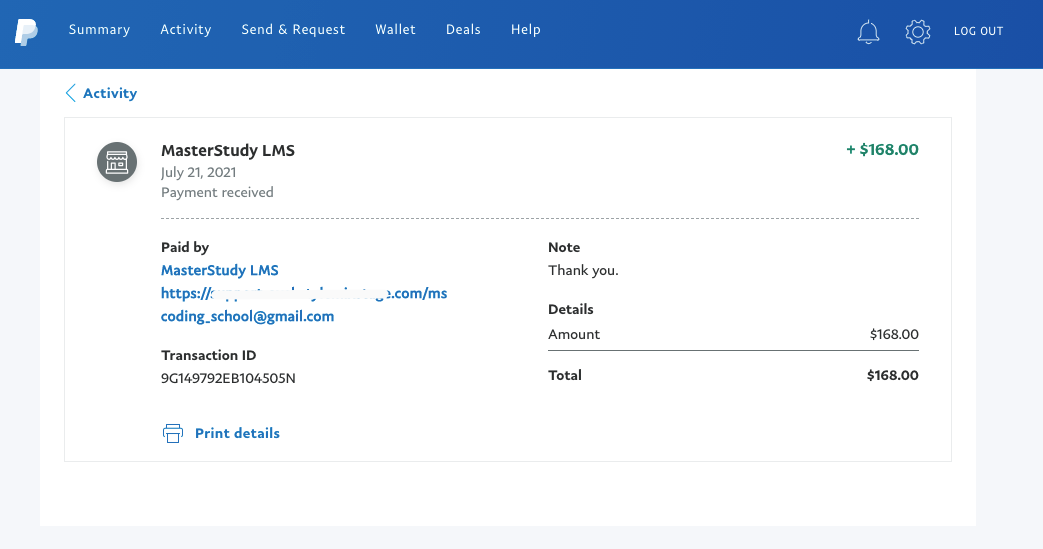
Task: Select the transaction ID 9G149792EB104505N
Action: 228,378
